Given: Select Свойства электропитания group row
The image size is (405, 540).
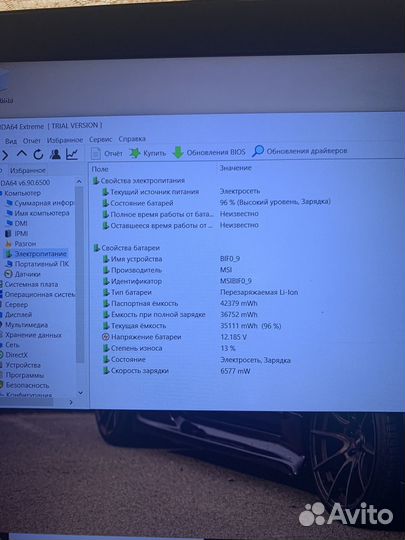Looking at the screenshot, I should coord(139,180).
